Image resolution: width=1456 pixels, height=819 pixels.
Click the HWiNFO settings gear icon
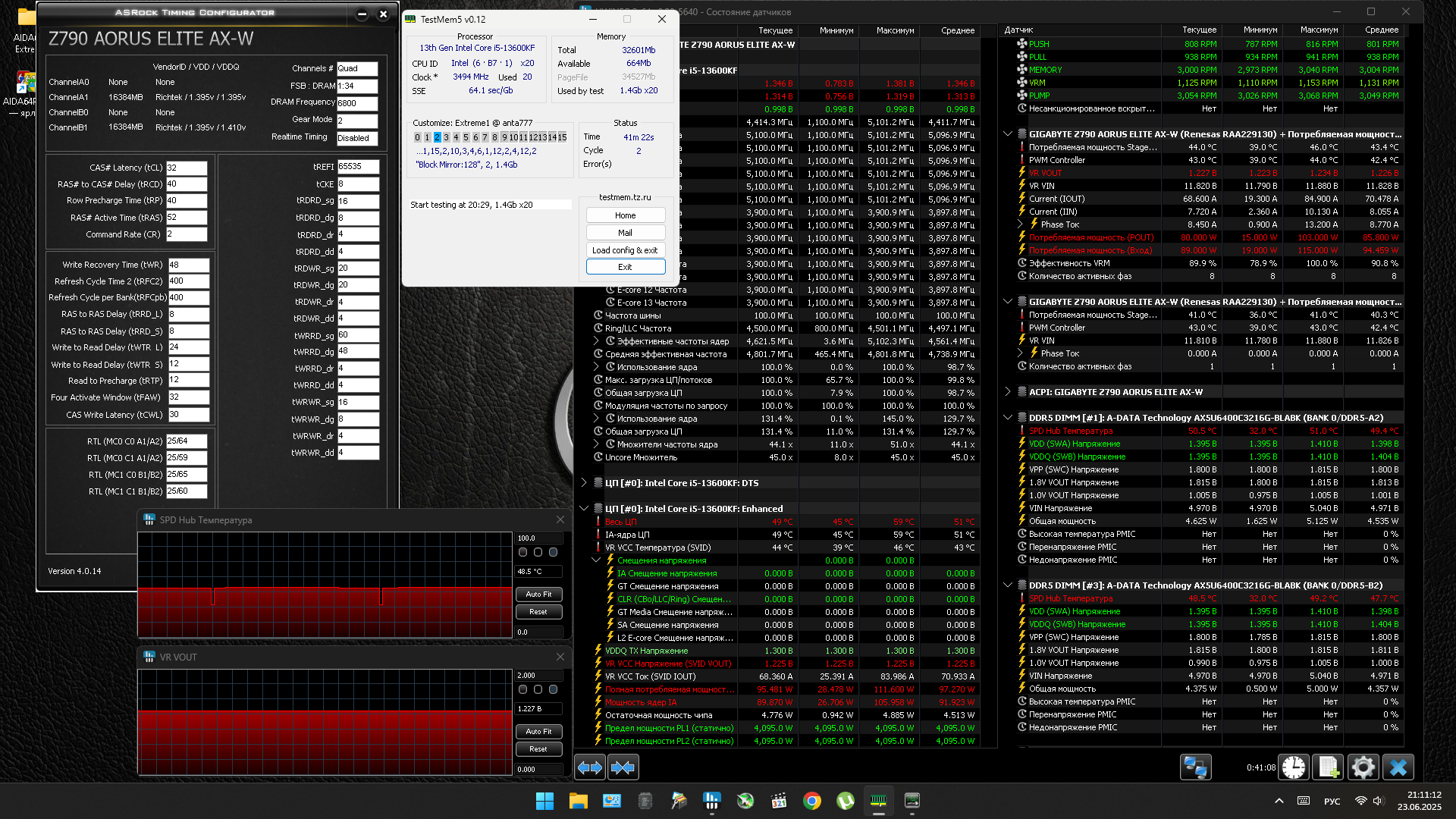click(1363, 767)
